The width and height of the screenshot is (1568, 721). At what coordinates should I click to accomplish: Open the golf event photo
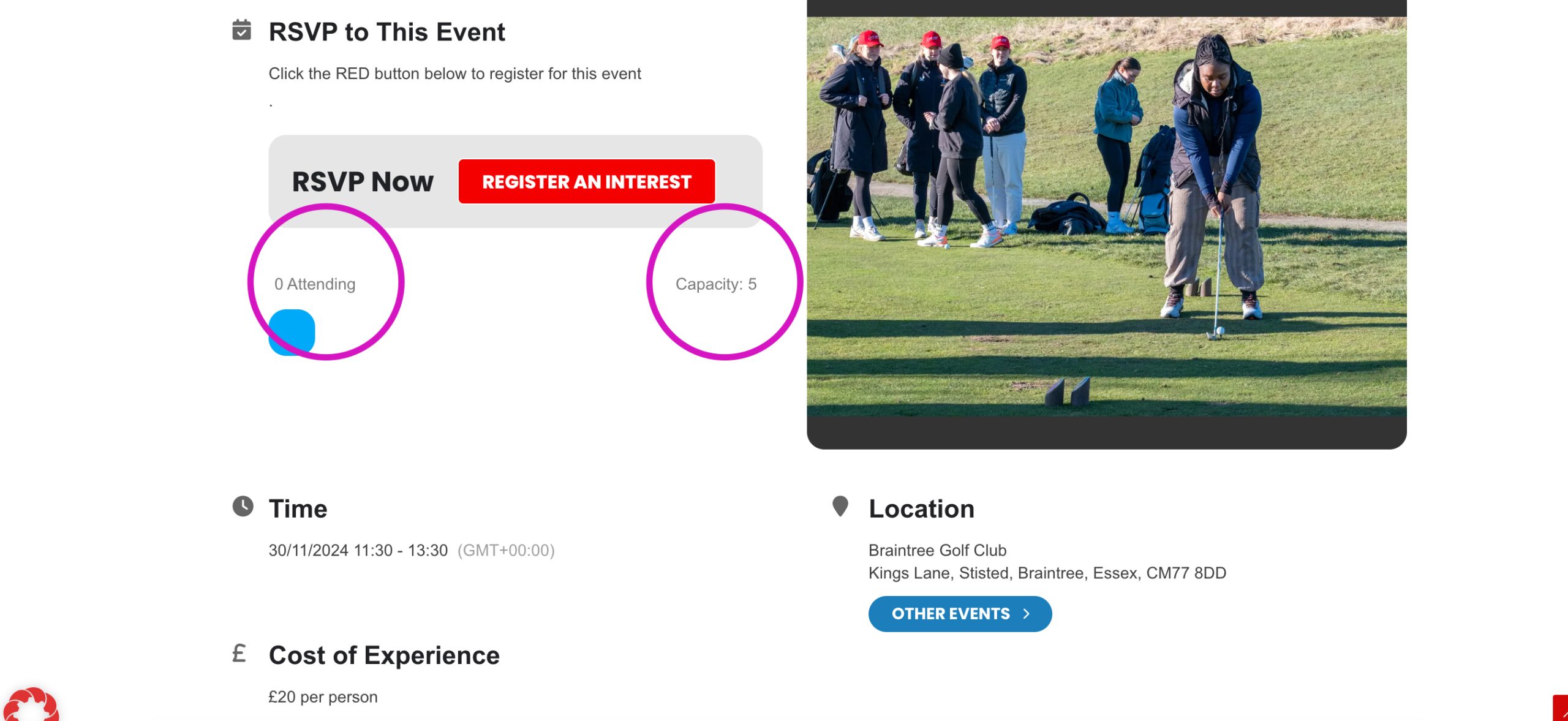click(x=1106, y=217)
